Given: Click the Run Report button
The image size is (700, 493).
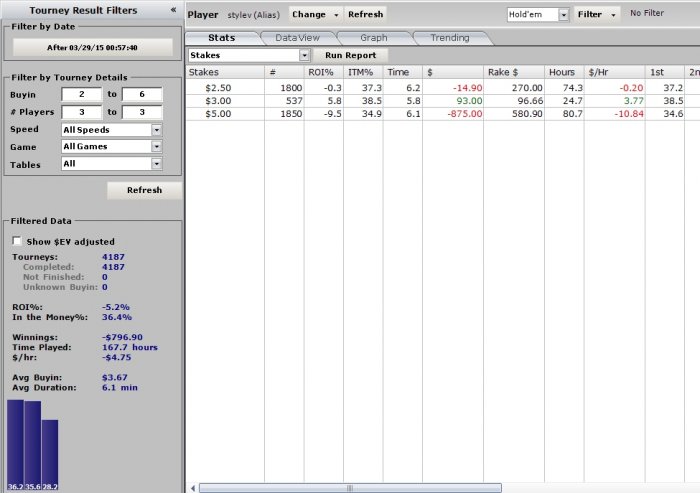Looking at the screenshot, I should 350,55.
